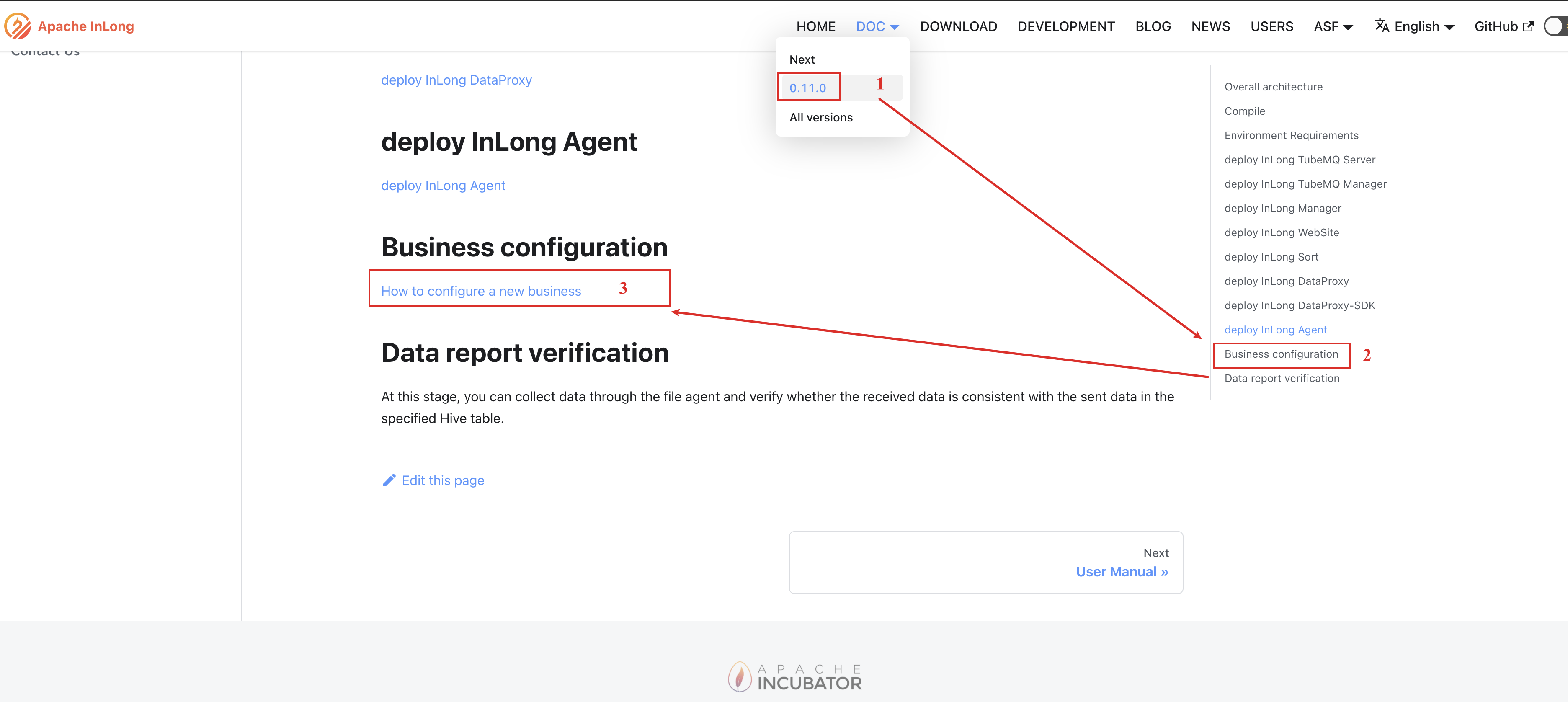Expand the DOC dropdown arrow
1568x702 pixels.
(894, 27)
